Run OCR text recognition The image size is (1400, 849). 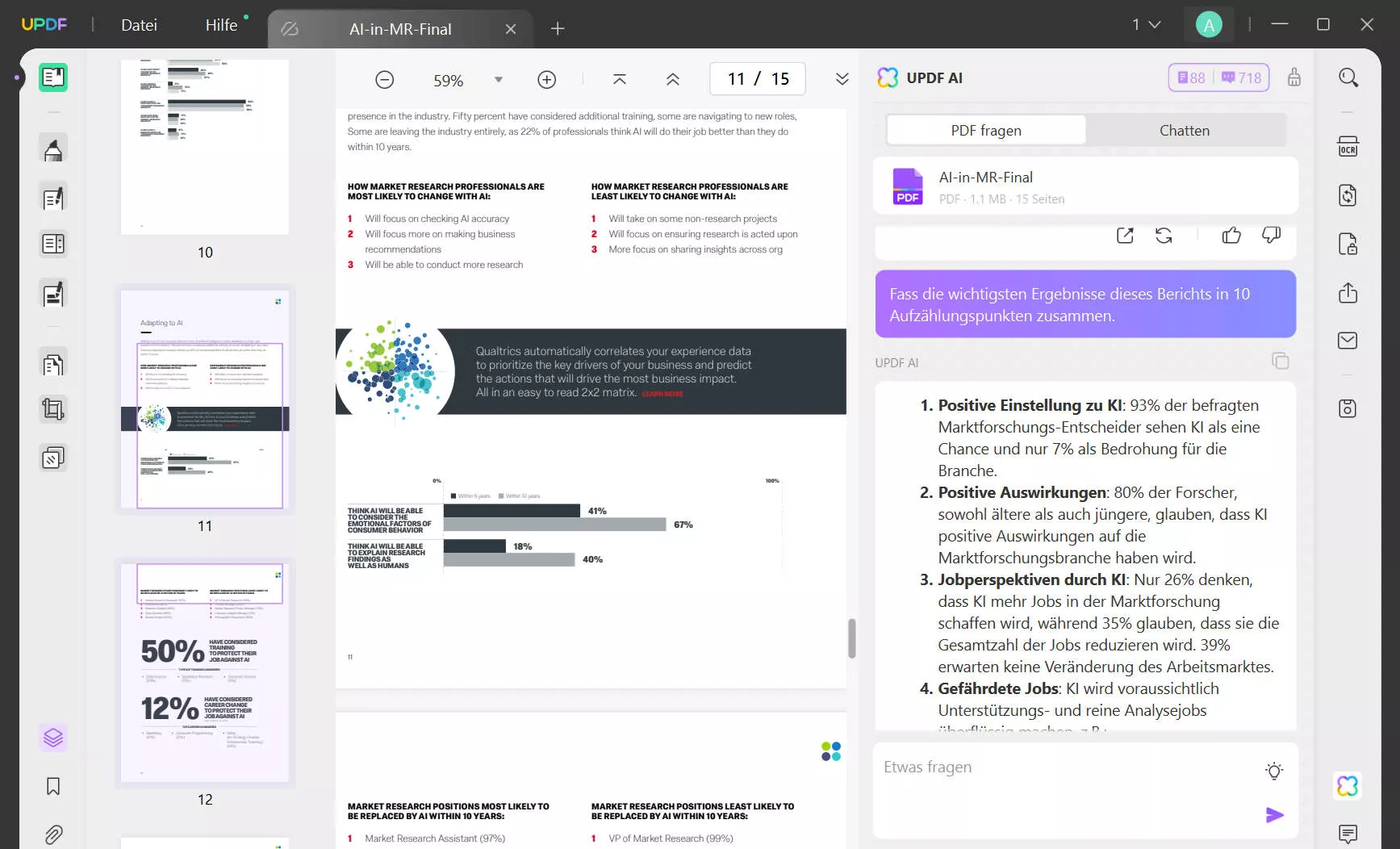coord(1348,147)
